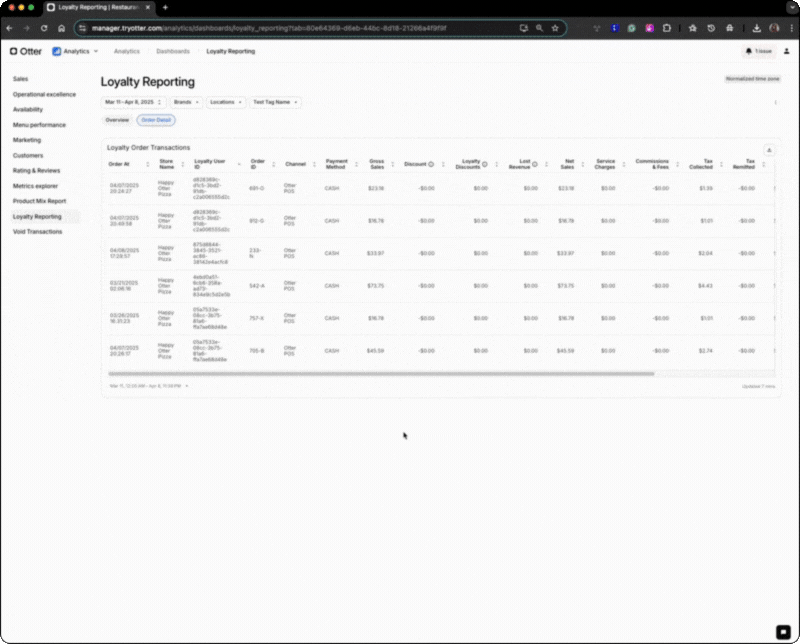Expand the Brands filter dropdown
The width and height of the screenshot is (800, 644).
point(186,102)
